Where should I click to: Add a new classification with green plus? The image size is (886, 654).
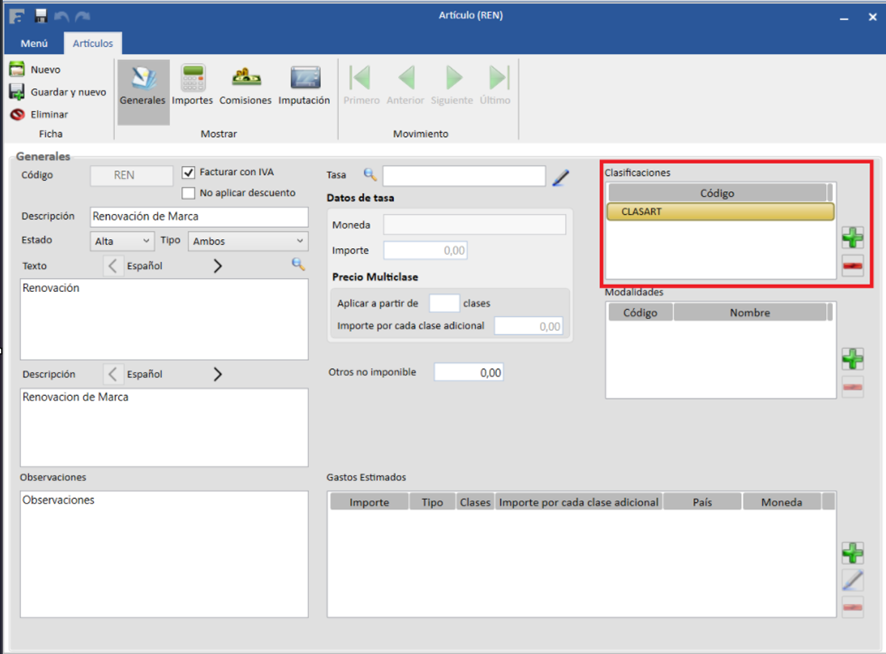coord(852,237)
